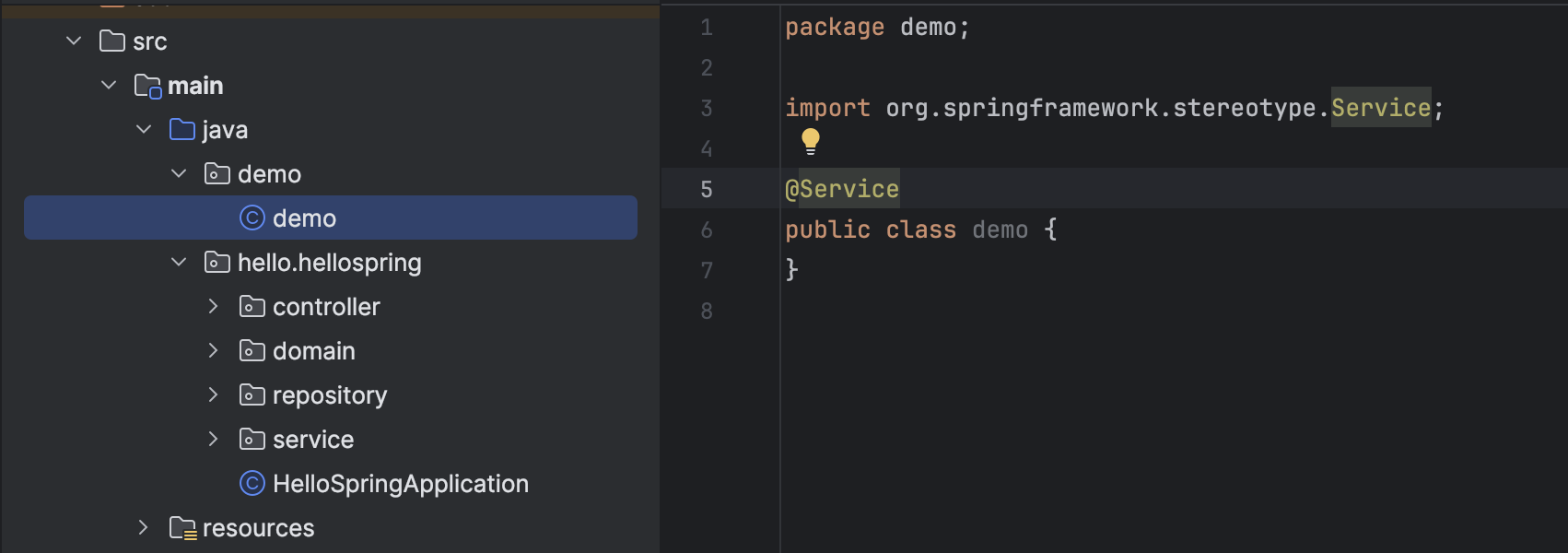Collapse the hello.hellospring package

point(179,262)
